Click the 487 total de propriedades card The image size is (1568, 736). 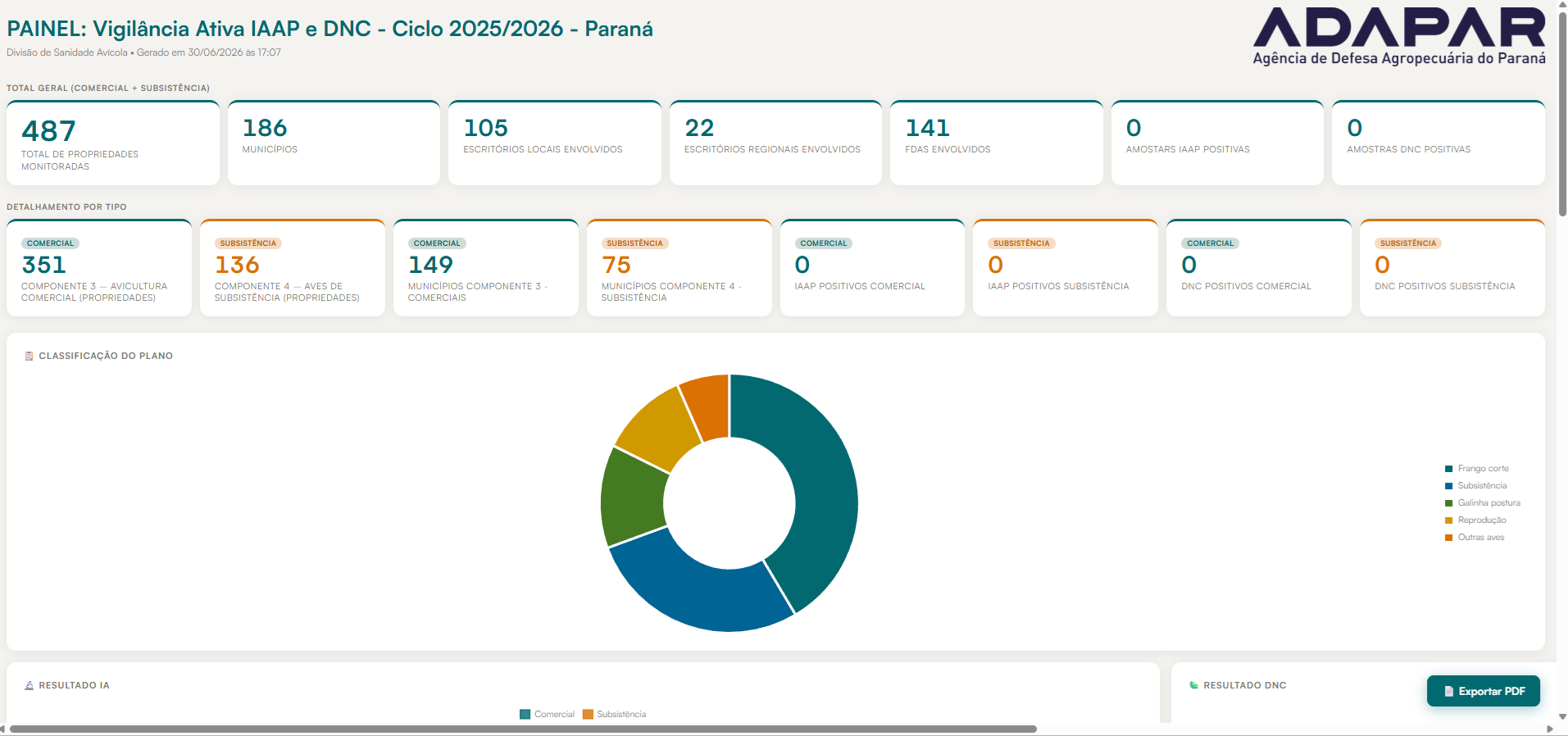click(x=113, y=143)
